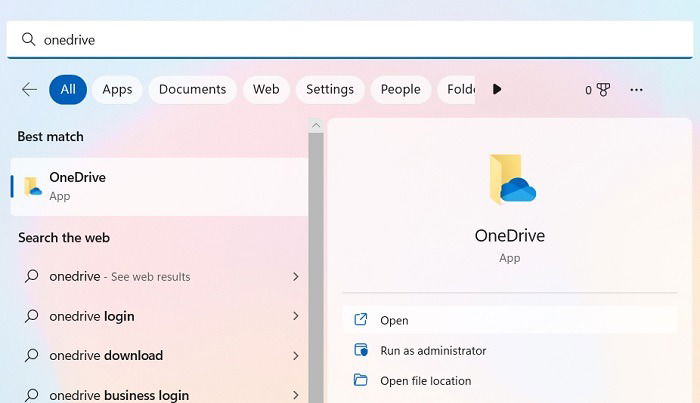Select the All filter tab
The image size is (700, 403).
point(68,89)
